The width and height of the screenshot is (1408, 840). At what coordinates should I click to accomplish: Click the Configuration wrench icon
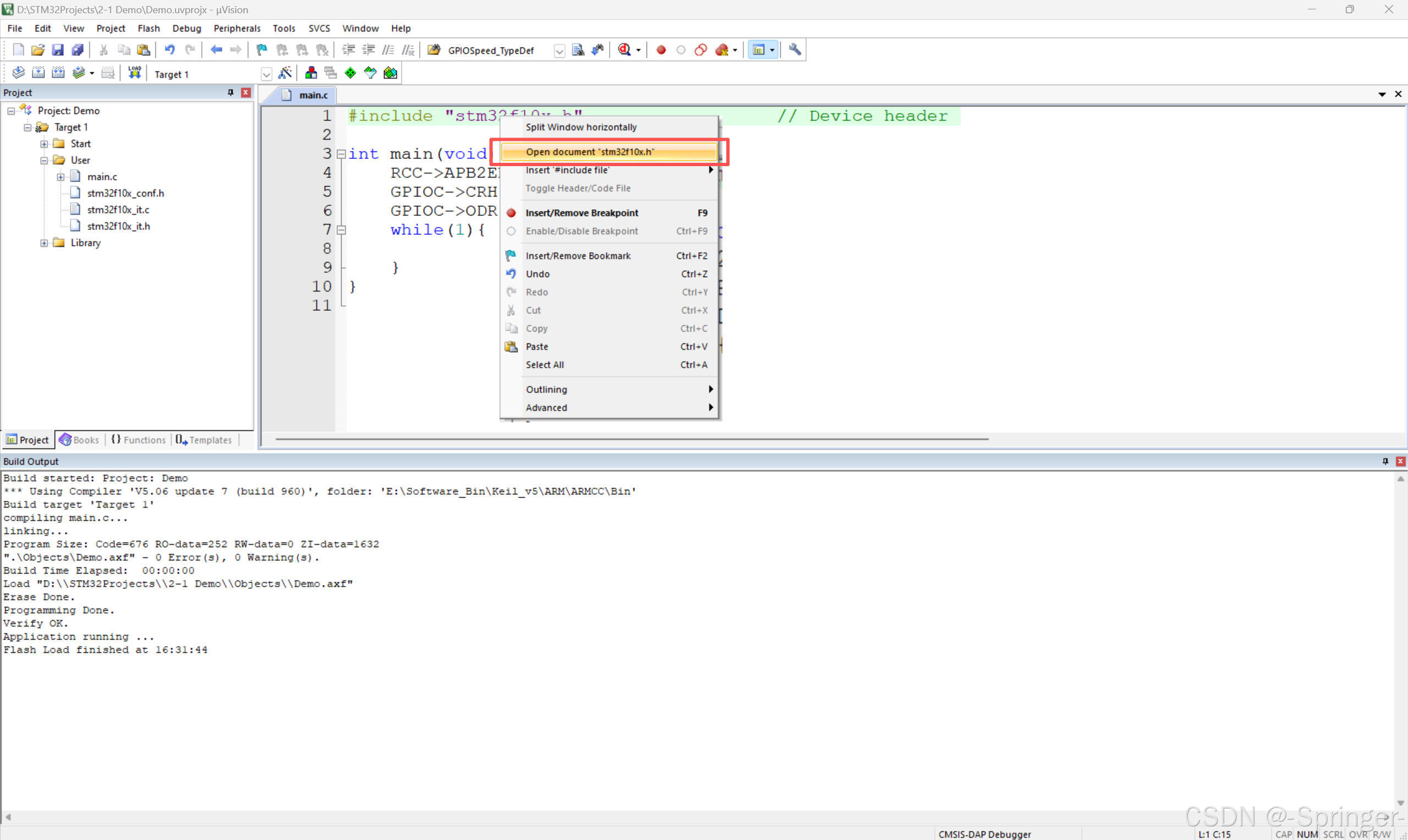(795, 50)
